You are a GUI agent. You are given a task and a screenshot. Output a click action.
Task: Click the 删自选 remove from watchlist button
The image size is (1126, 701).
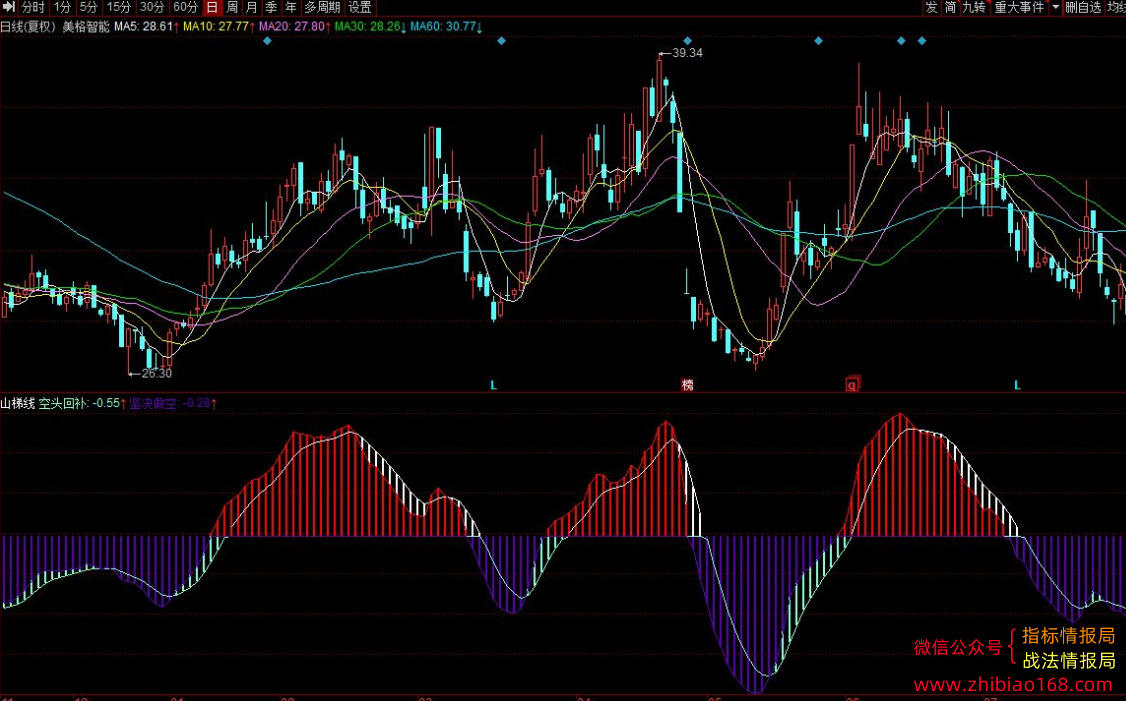1083,7
